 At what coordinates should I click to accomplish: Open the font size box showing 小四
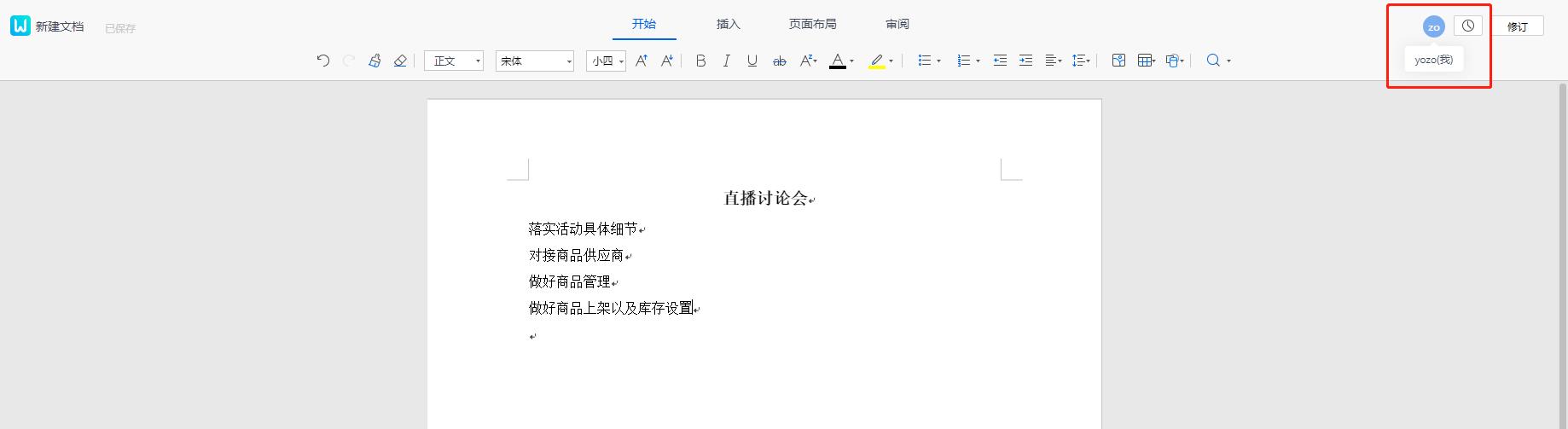tap(606, 61)
